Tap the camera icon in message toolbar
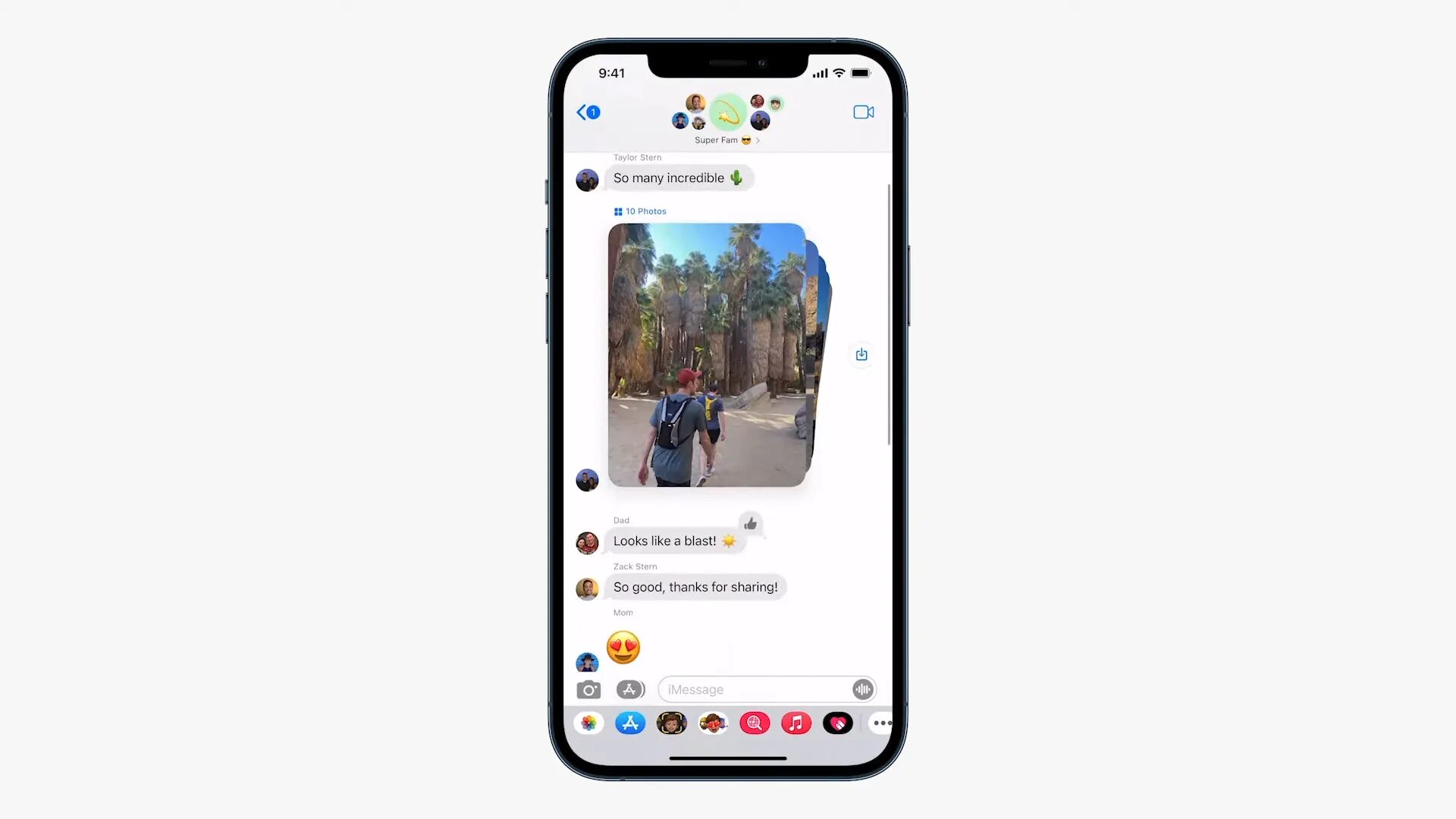This screenshot has height=819, width=1456. 589,689
